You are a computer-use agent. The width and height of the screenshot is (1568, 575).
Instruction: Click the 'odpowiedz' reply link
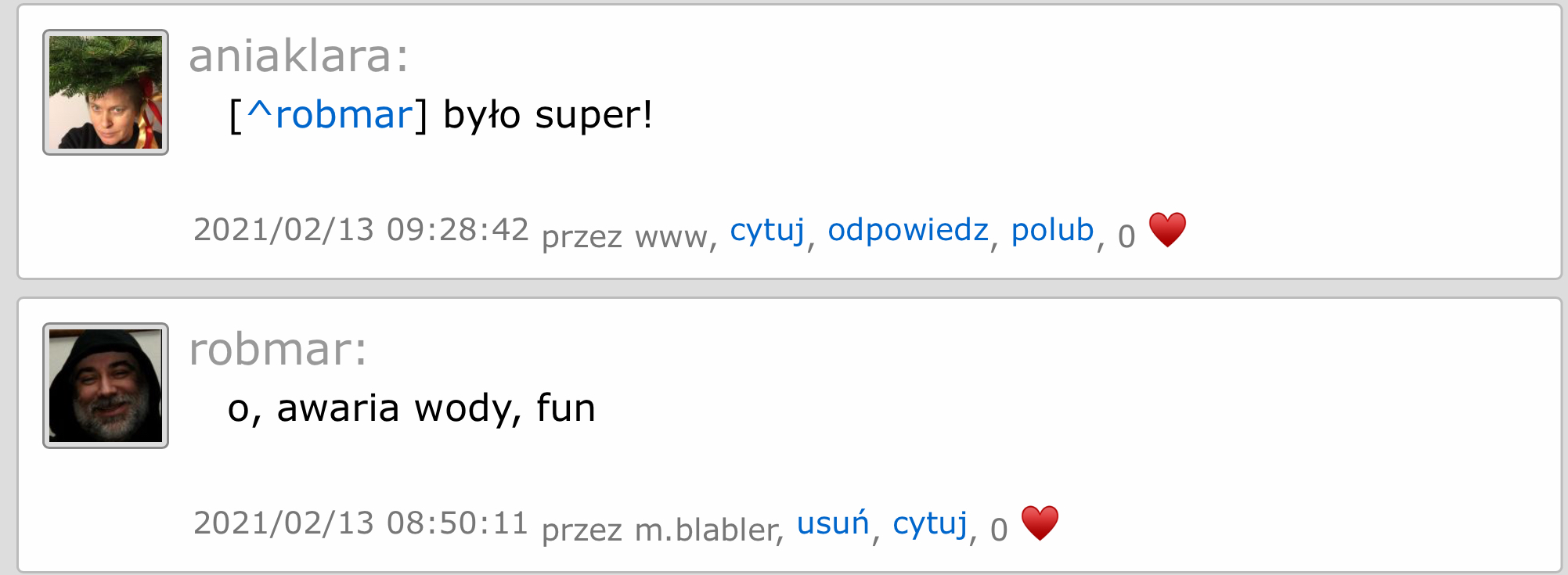coord(908,230)
